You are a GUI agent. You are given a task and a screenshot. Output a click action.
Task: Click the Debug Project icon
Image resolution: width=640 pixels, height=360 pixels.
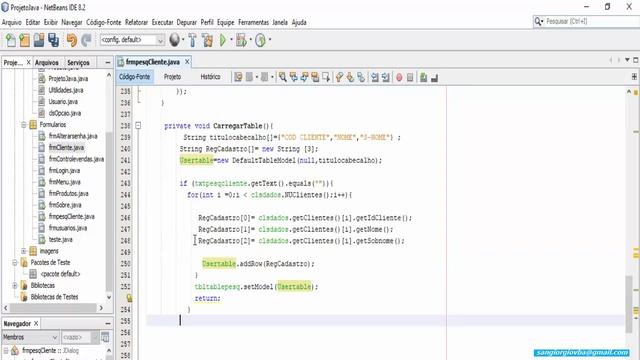coord(241,40)
